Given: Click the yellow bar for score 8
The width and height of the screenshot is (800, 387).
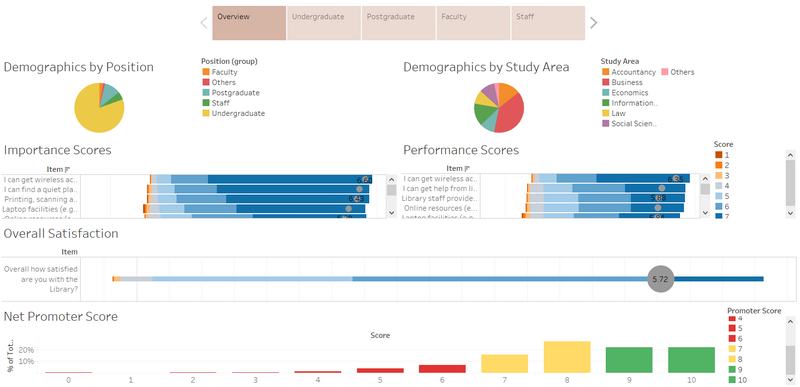Looking at the screenshot, I should [567, 357].
